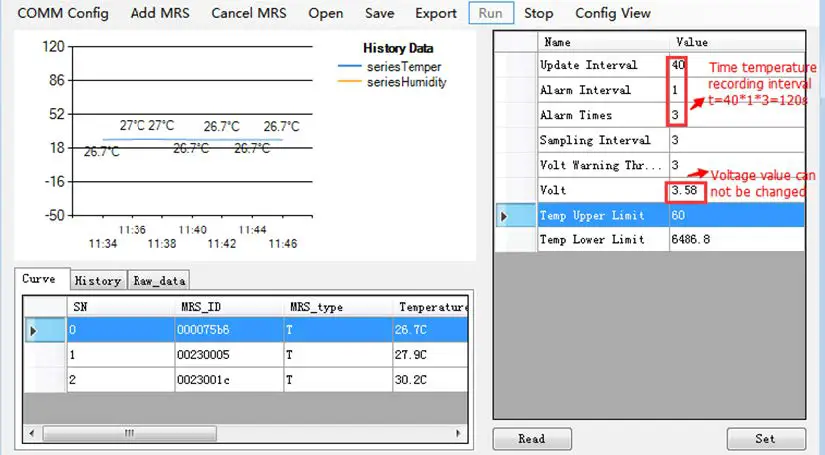825x455 pixels.
Task: Click the Alarm Times value field
Action: (737, 115)
